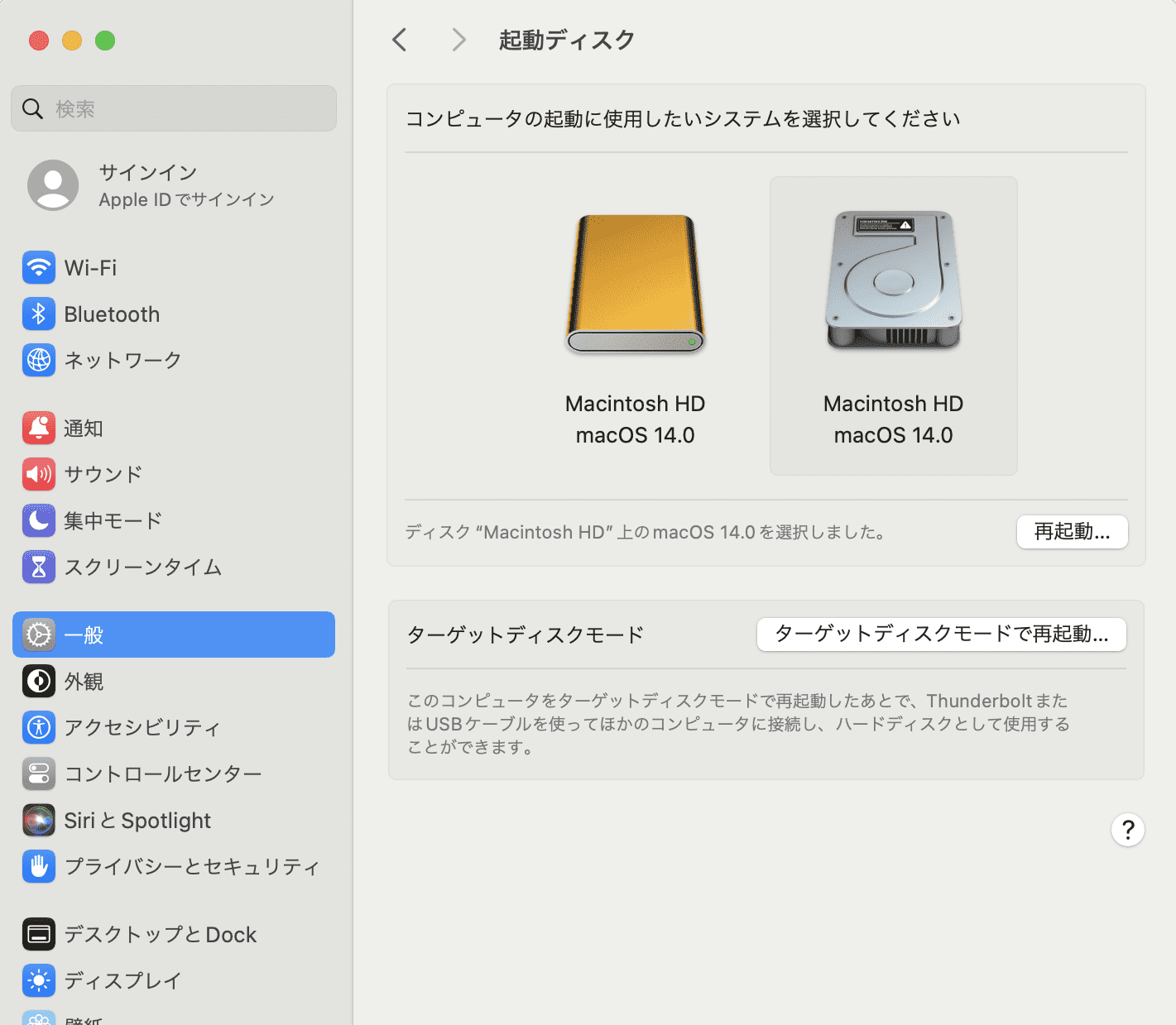Click the サウンド speaker icon
The height and width of the screenshot is (1025, 1176).
pyautogui.click(x=39, y=475)
